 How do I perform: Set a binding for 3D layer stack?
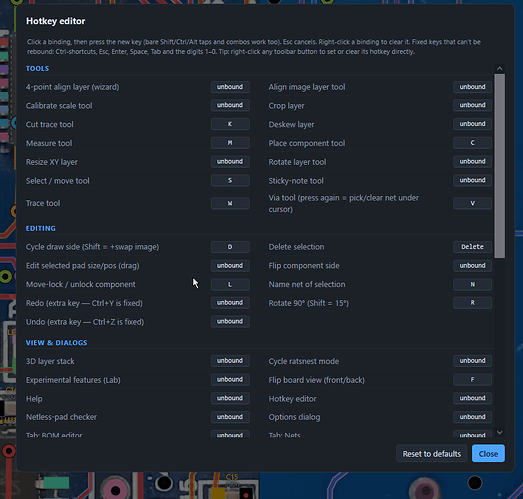(230, 361)
